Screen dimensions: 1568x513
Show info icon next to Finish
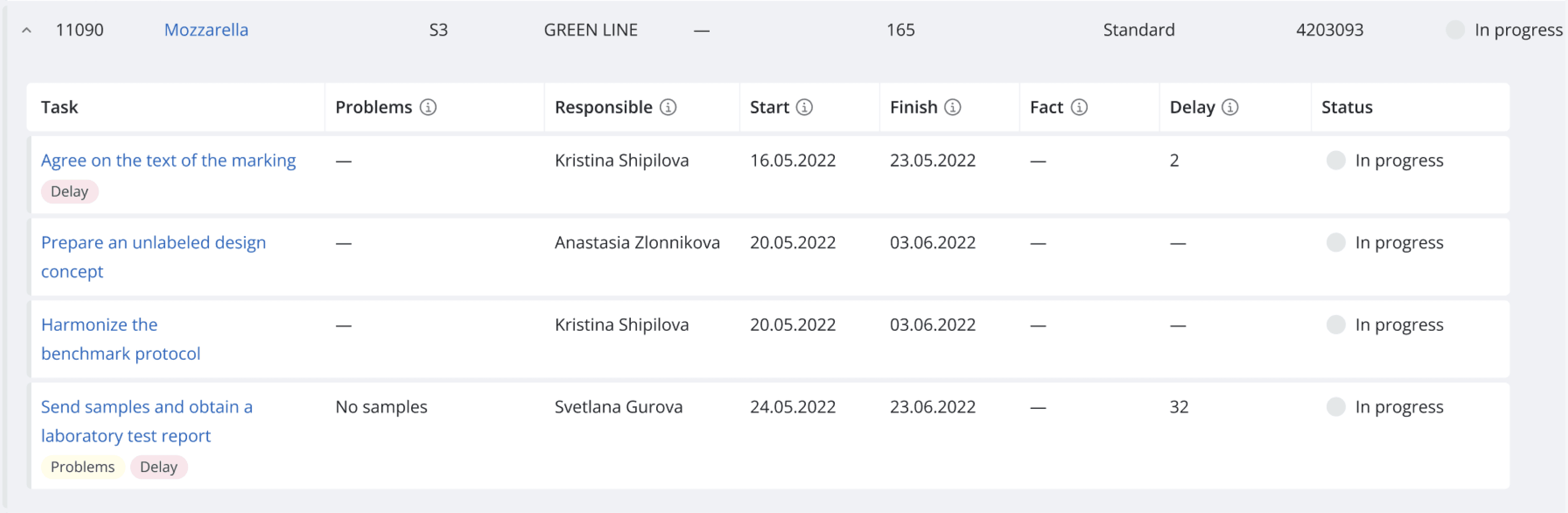coord(953,107)
